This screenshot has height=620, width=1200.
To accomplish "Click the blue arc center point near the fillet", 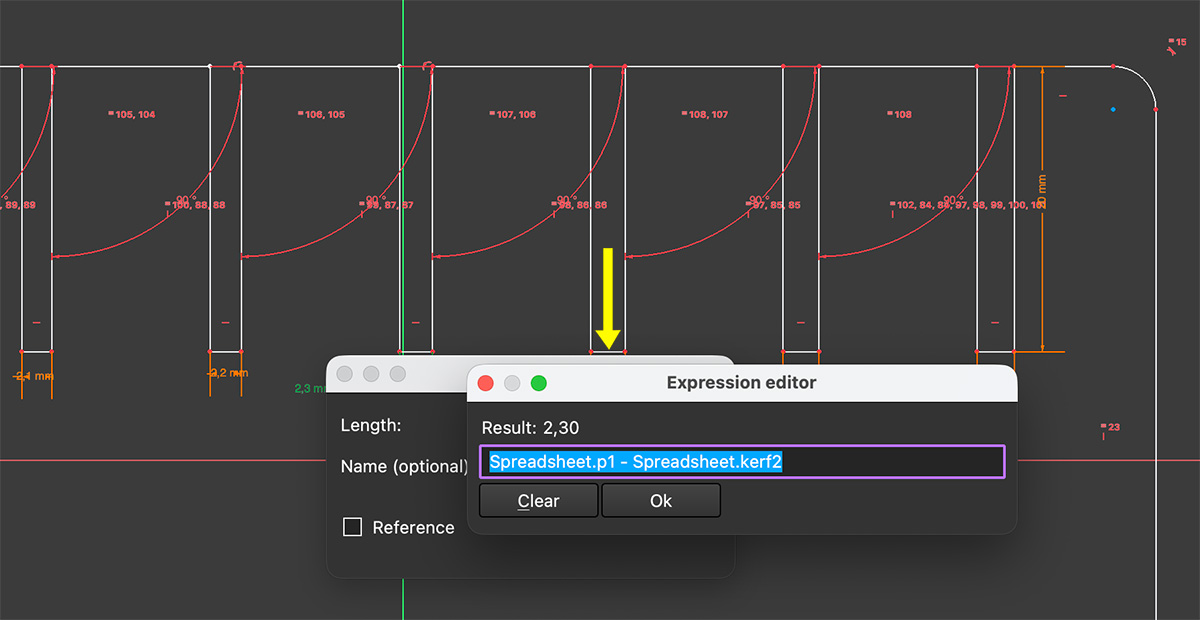I will pyautogui.click(x=1113, y=110).
